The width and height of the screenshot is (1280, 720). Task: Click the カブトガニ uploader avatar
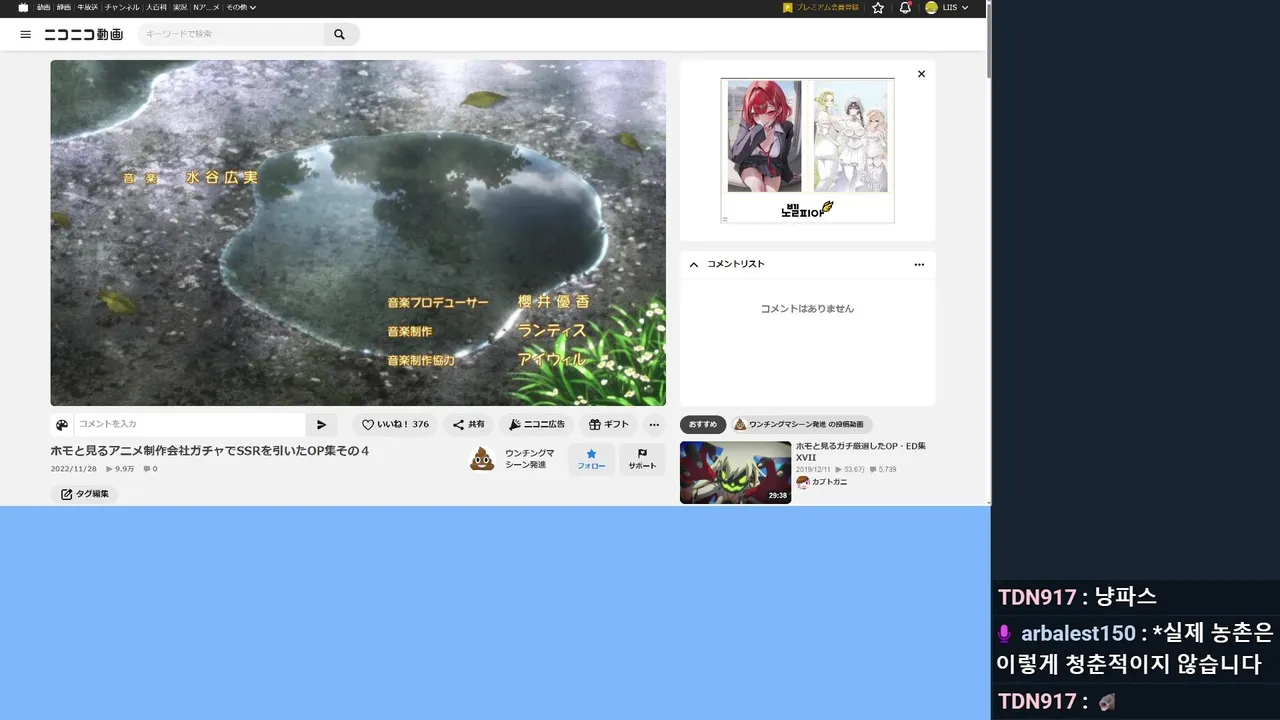(x=803, y=482)
